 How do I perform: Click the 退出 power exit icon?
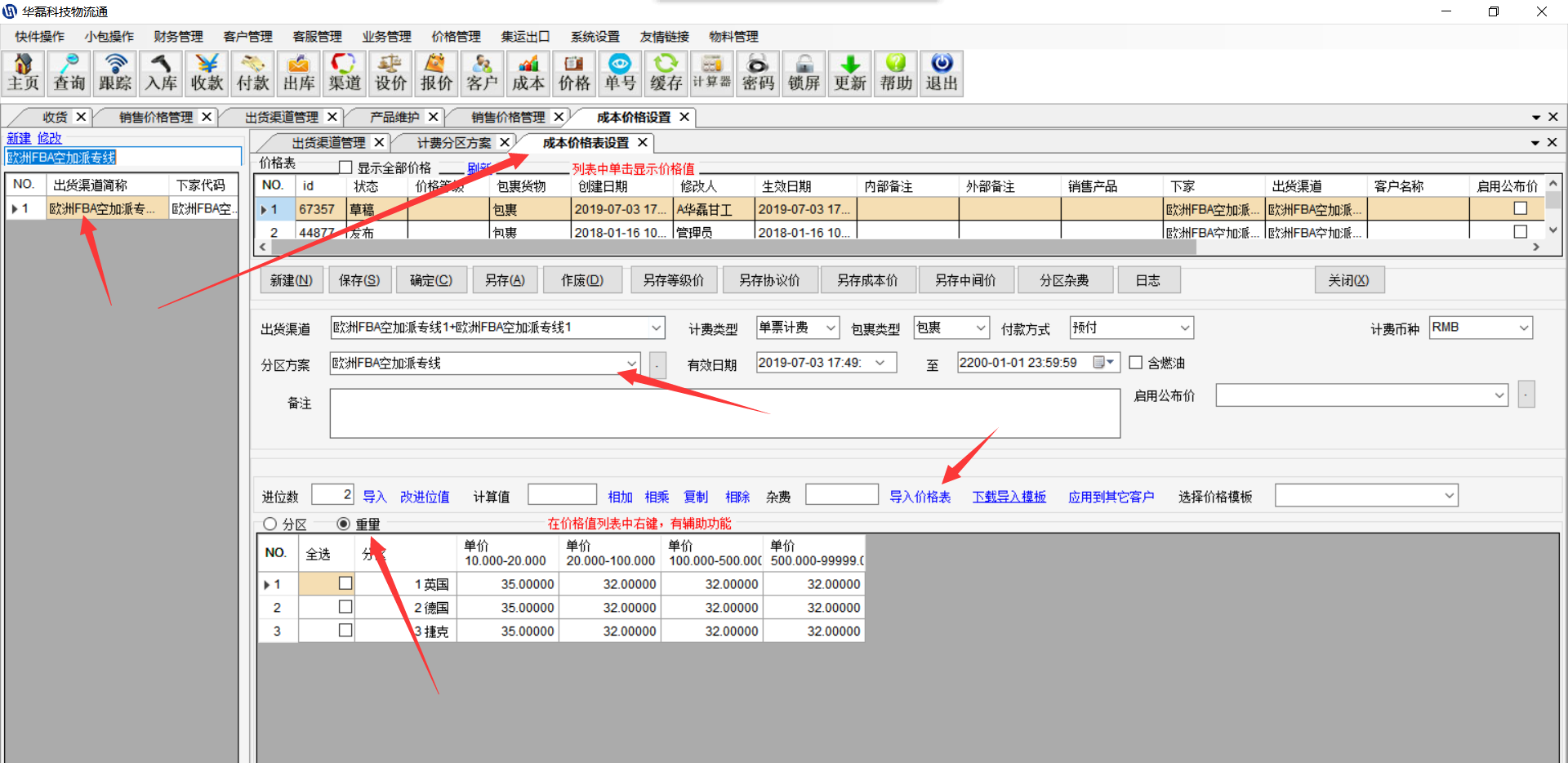(x=941, y=74)
